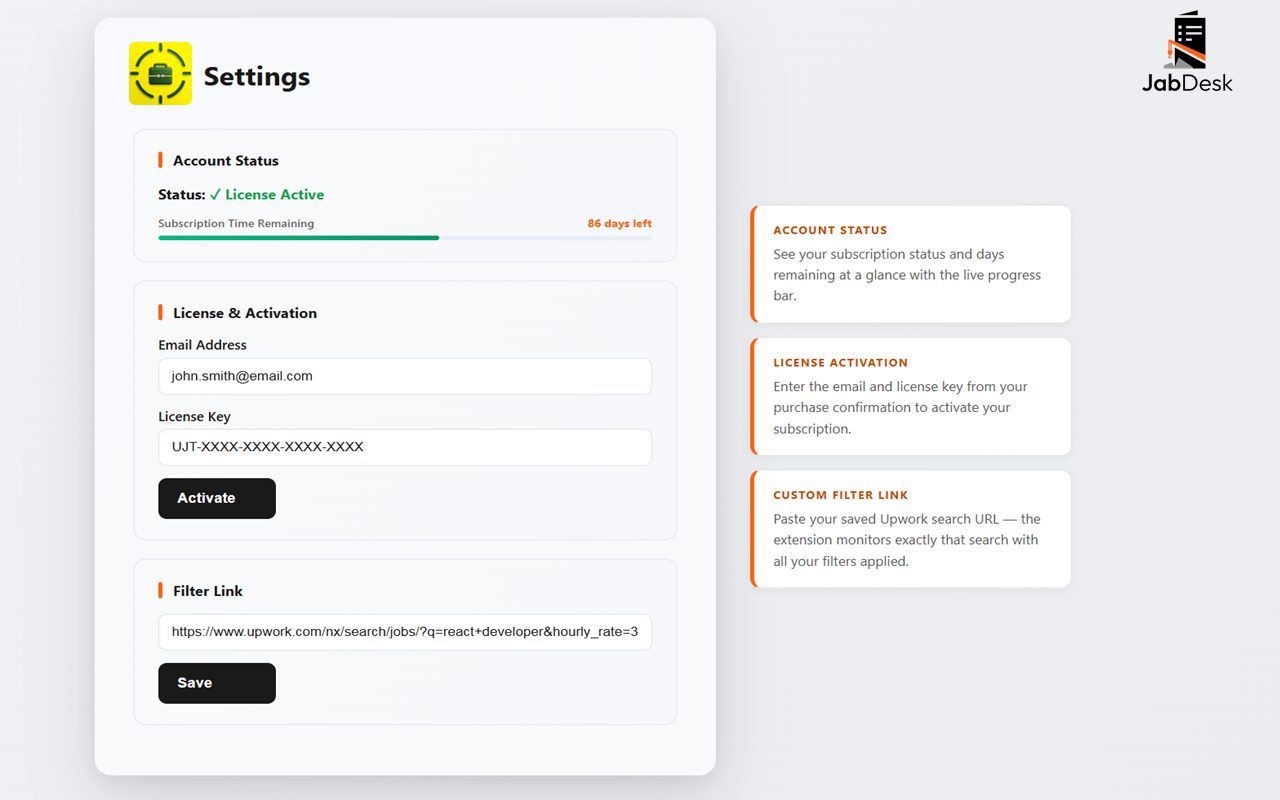Click the 86 days left label
Image resolution: width=1280 pixels, height=800 pixels.
pyautogui.click(x=619, y=223)
